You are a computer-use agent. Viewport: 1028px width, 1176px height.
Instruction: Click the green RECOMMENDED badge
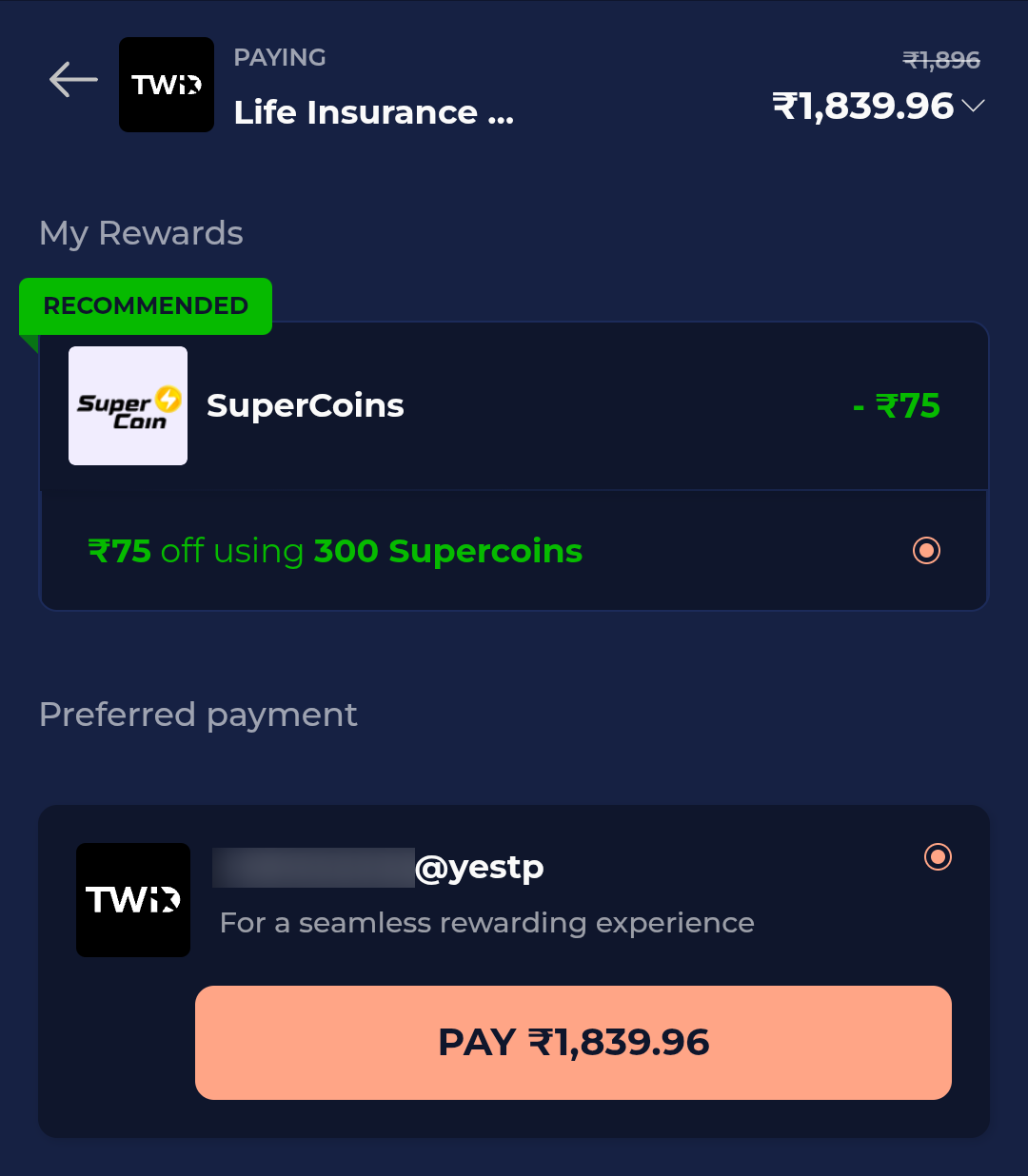145,305
